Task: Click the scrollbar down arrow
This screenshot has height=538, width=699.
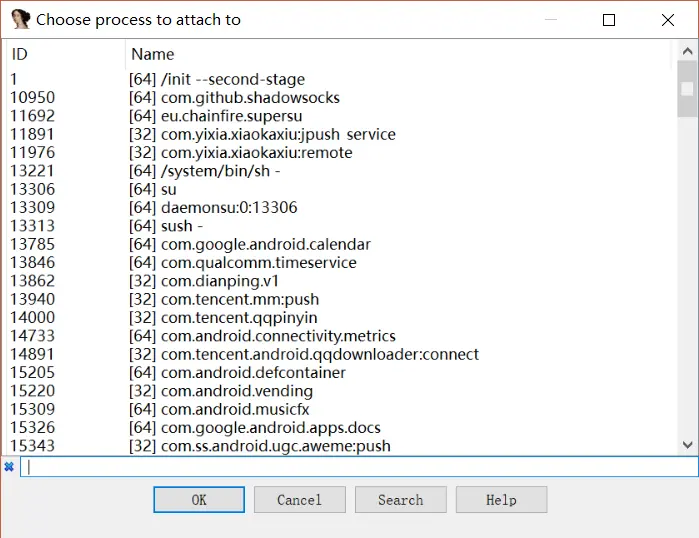Action: (687, 444)
